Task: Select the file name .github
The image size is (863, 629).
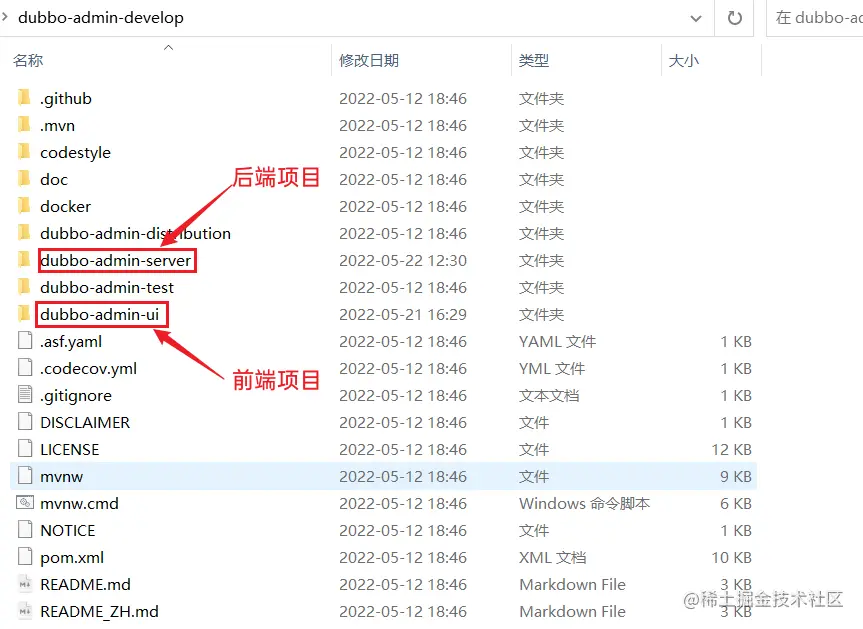Action: point(65,99)
